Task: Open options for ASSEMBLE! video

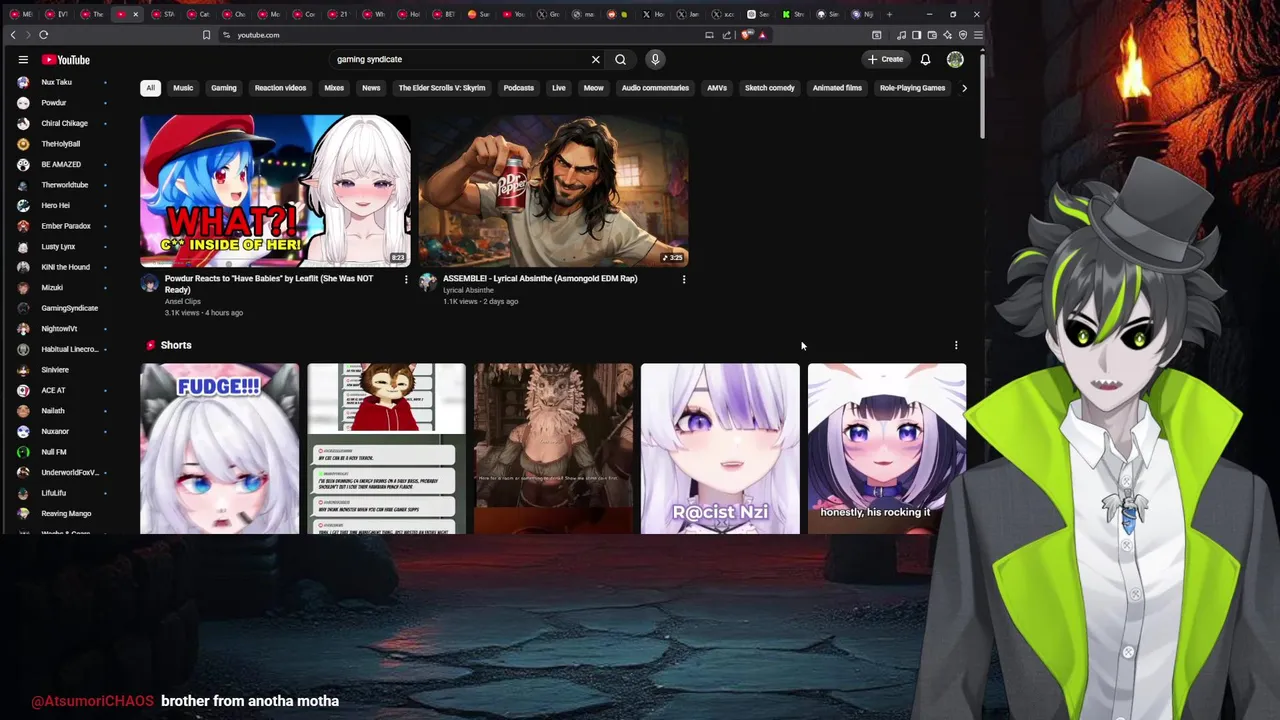Action: 684,279
